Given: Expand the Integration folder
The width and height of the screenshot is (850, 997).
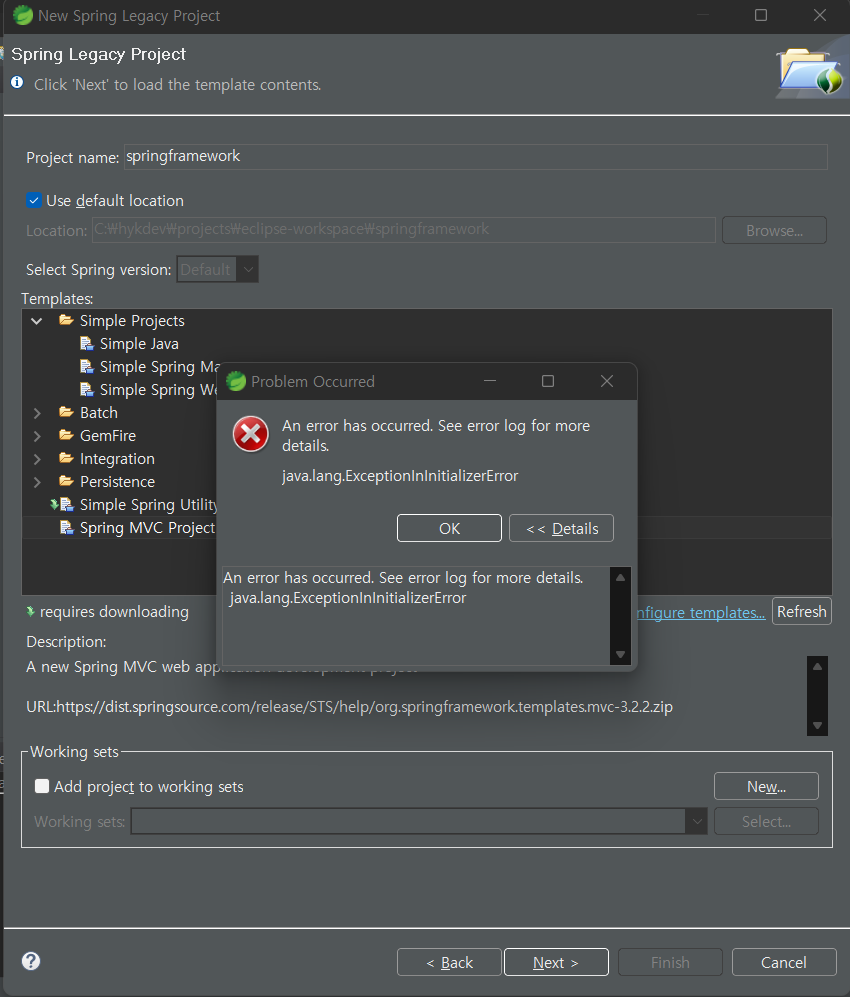Looking at the screenshot, I should pos(37,459).
